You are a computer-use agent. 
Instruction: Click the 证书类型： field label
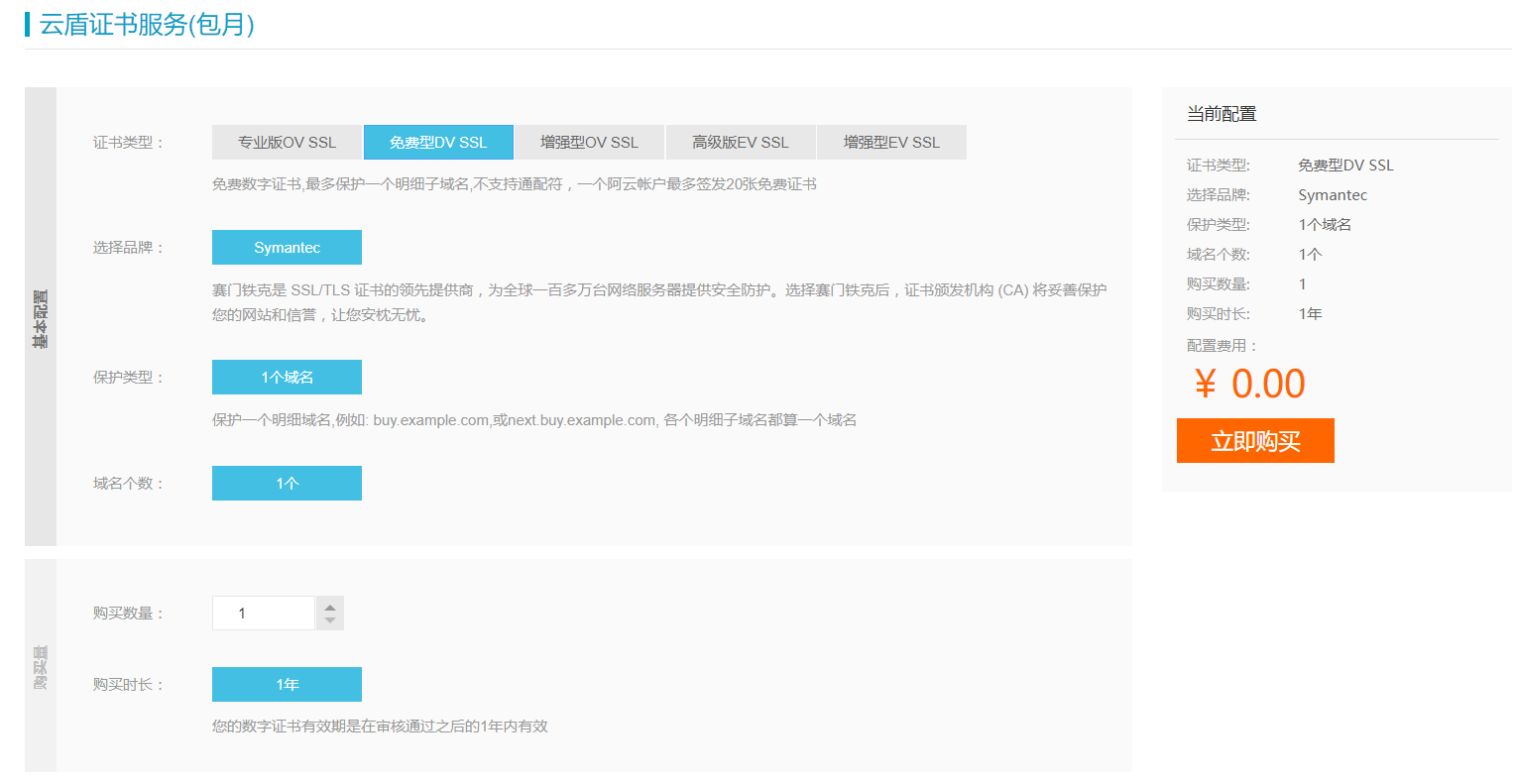coord(129,143)
